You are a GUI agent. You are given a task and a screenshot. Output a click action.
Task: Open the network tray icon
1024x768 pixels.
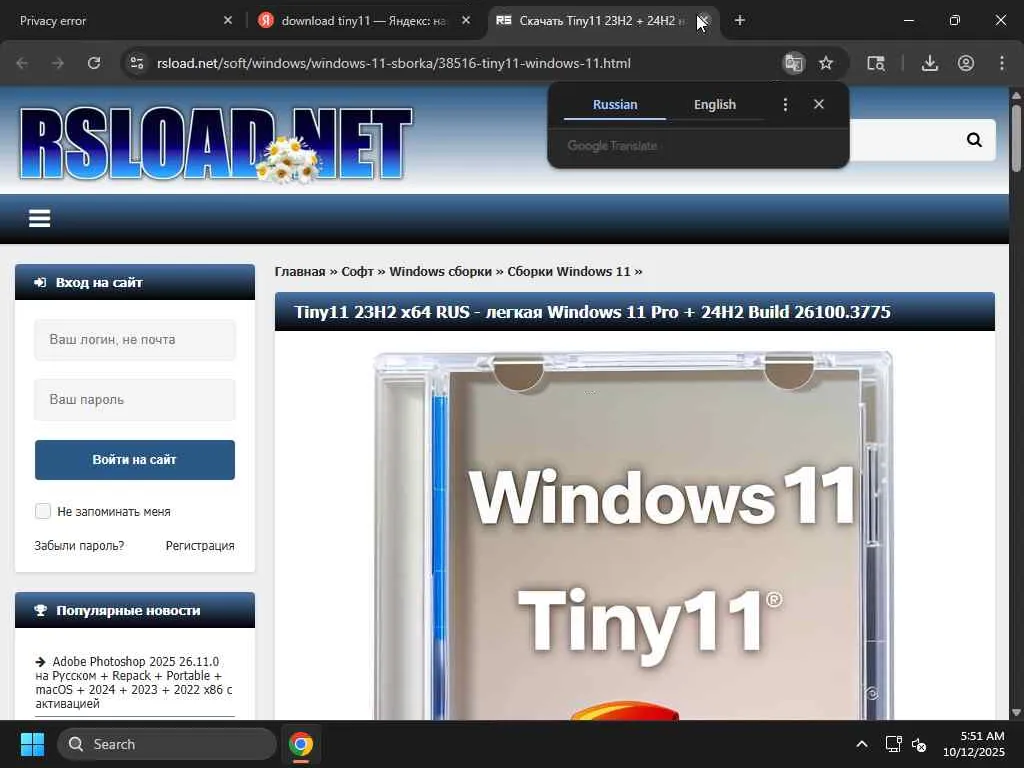tap(893, 744)
